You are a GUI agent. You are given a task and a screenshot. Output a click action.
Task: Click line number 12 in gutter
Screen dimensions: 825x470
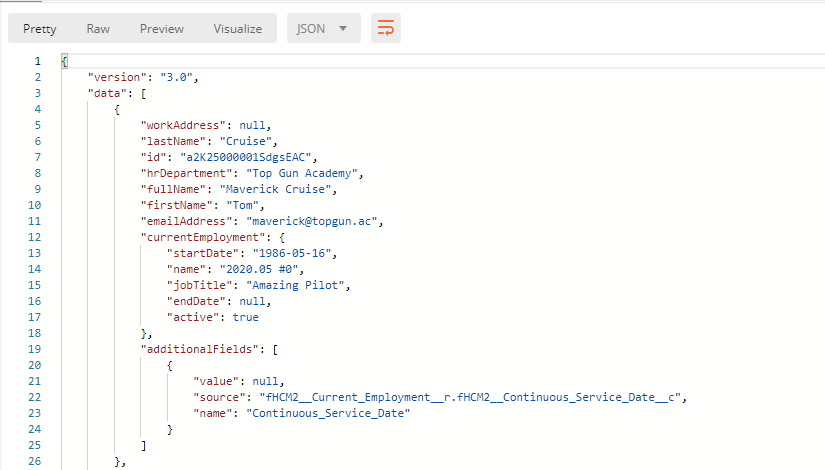point(34,237)
